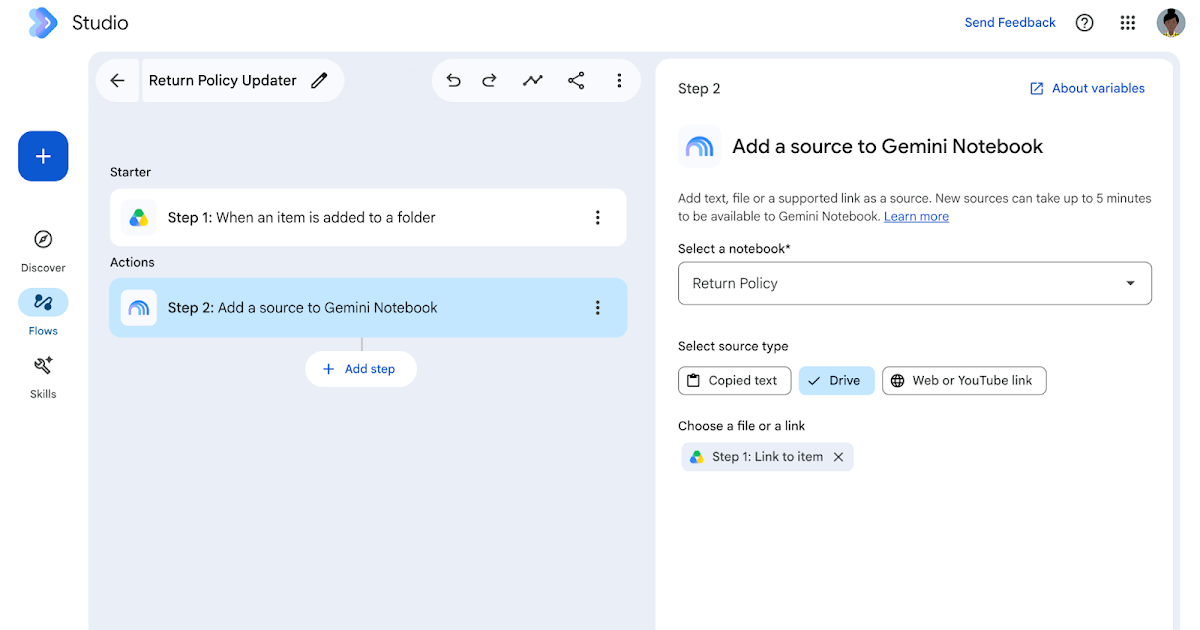Expand the Return Policy notebook dropdown
1200x630 pixels.
[x=915, y=283]
